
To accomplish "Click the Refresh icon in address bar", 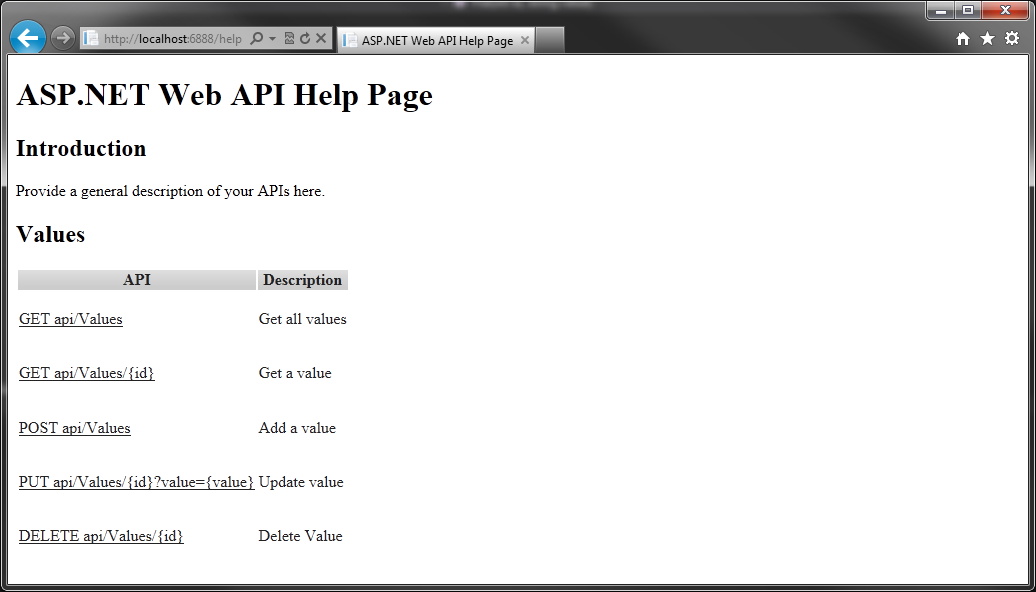I will (306, 37).
